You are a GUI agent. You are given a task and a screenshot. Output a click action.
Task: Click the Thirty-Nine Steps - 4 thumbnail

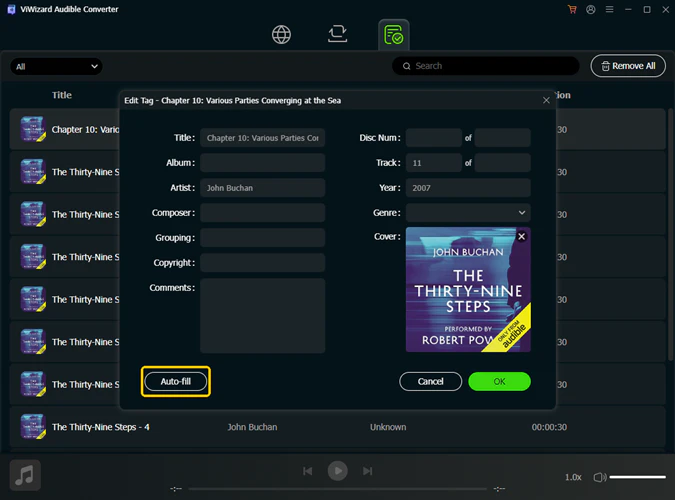point(33,426)
